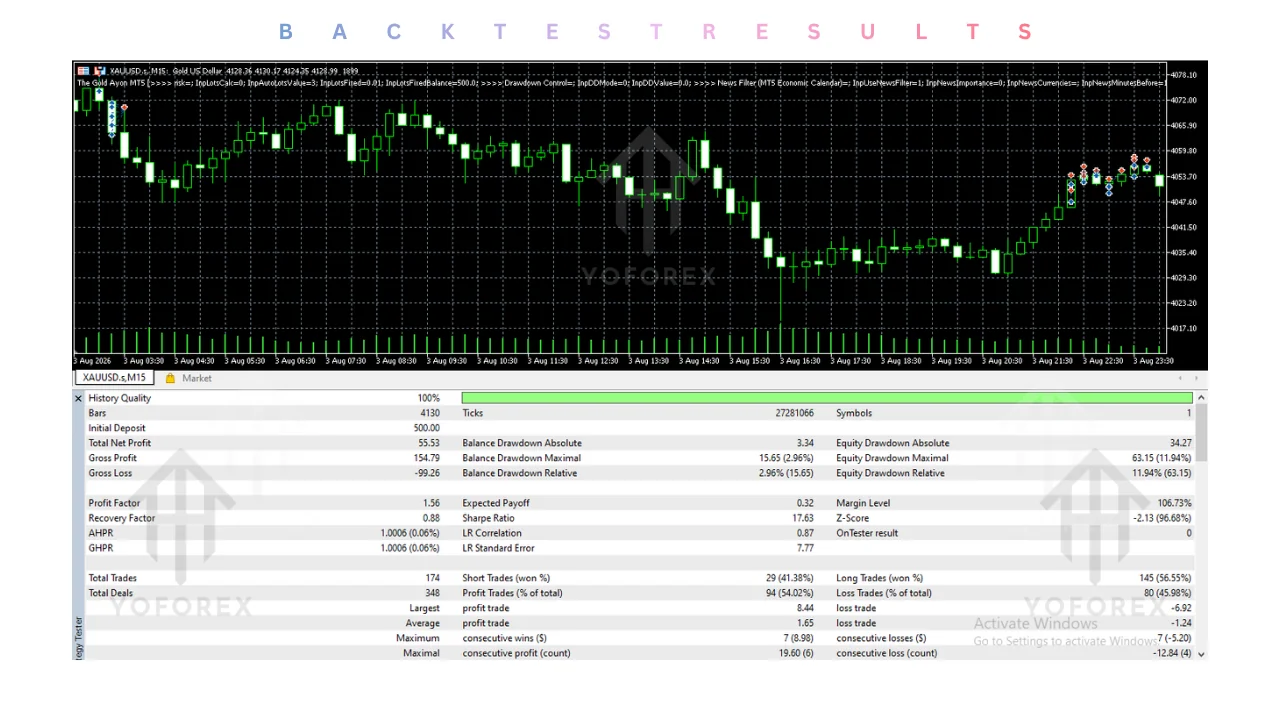Select the Gross Loss value -99.26
This screenshot has height=720, width=1280.
tap(427, 473)
